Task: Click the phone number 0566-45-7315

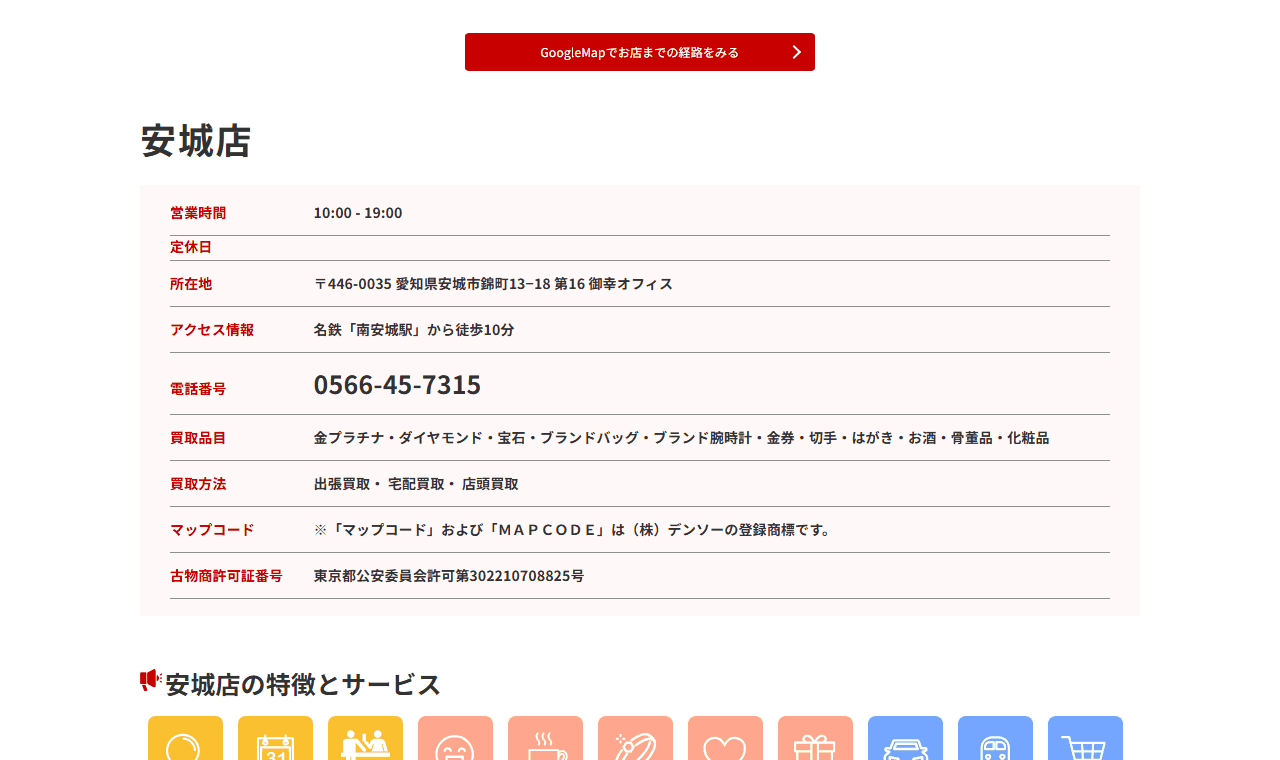Action: pyautogui.click(x=397, y=385)
